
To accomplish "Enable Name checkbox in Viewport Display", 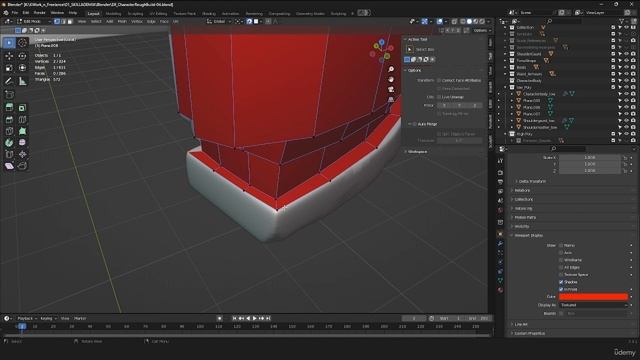I will pos(561,246).
